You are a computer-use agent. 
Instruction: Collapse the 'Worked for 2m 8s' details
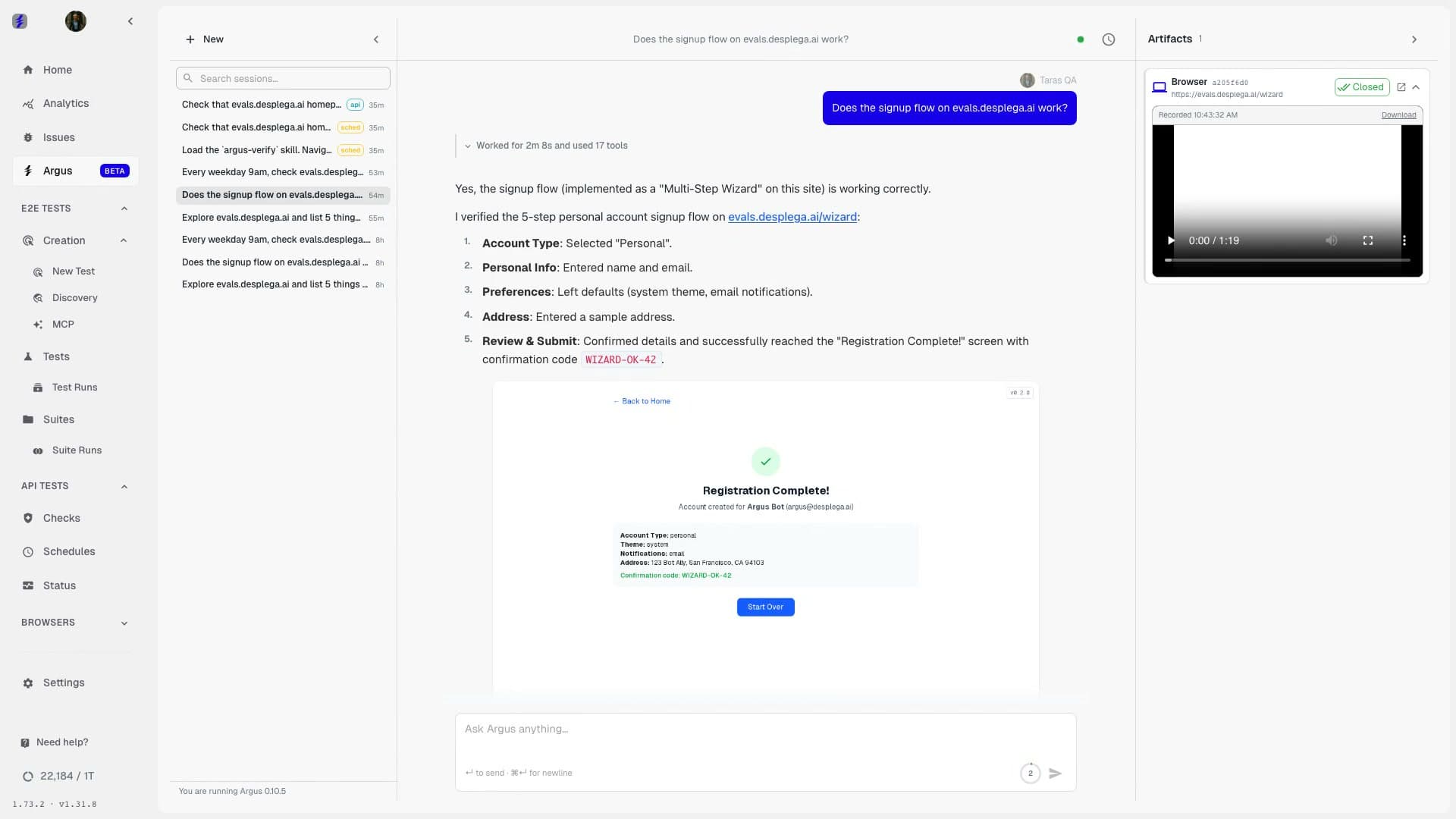point(468,146)
